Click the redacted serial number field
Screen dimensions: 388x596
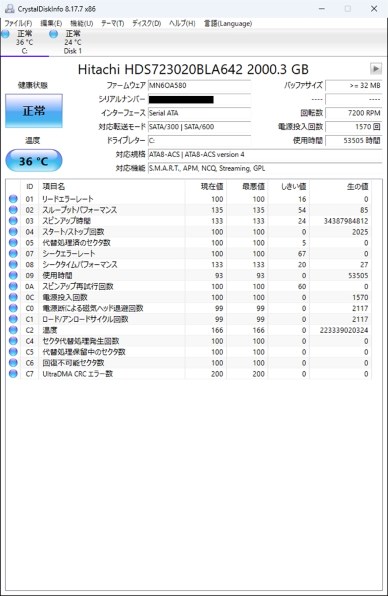pos(199,100)
